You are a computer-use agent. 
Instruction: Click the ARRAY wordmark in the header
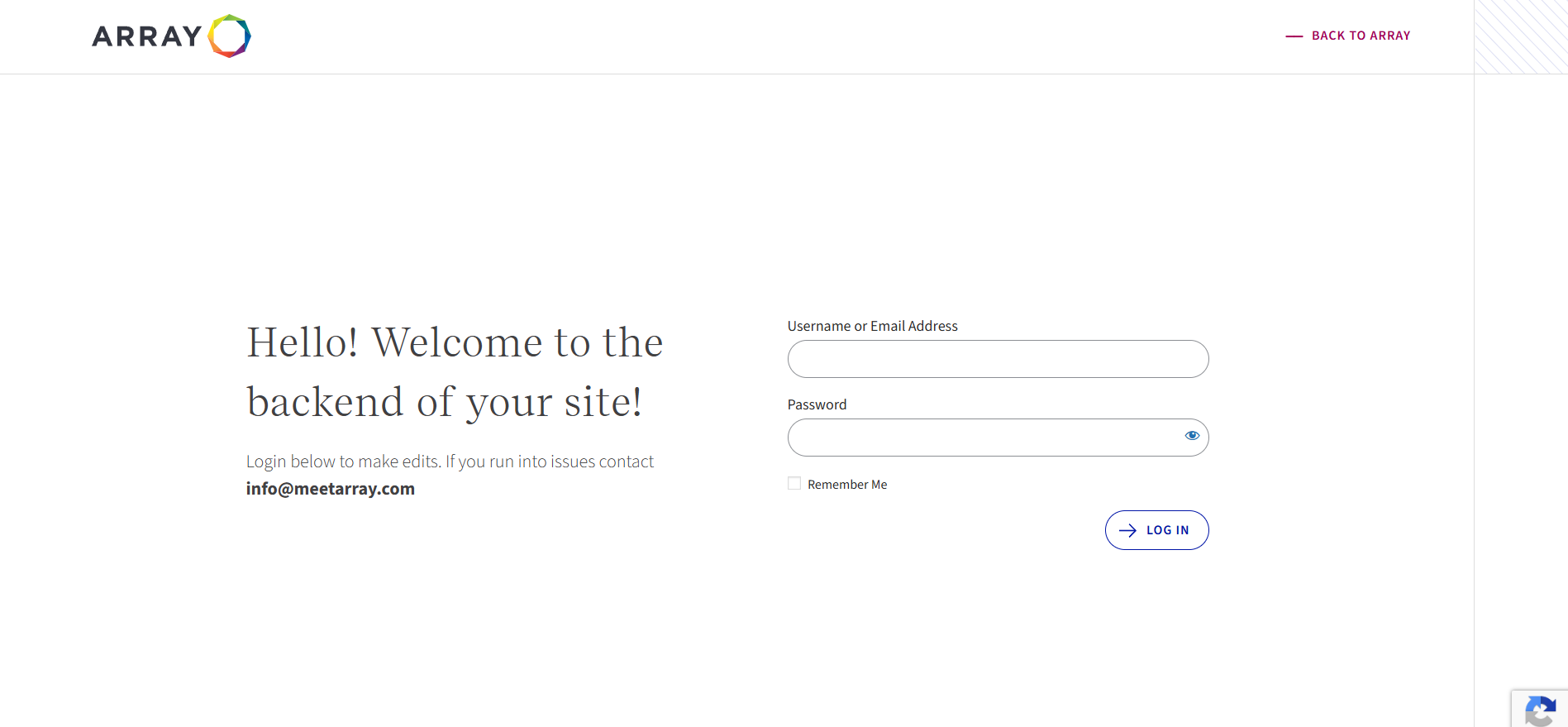147,36
